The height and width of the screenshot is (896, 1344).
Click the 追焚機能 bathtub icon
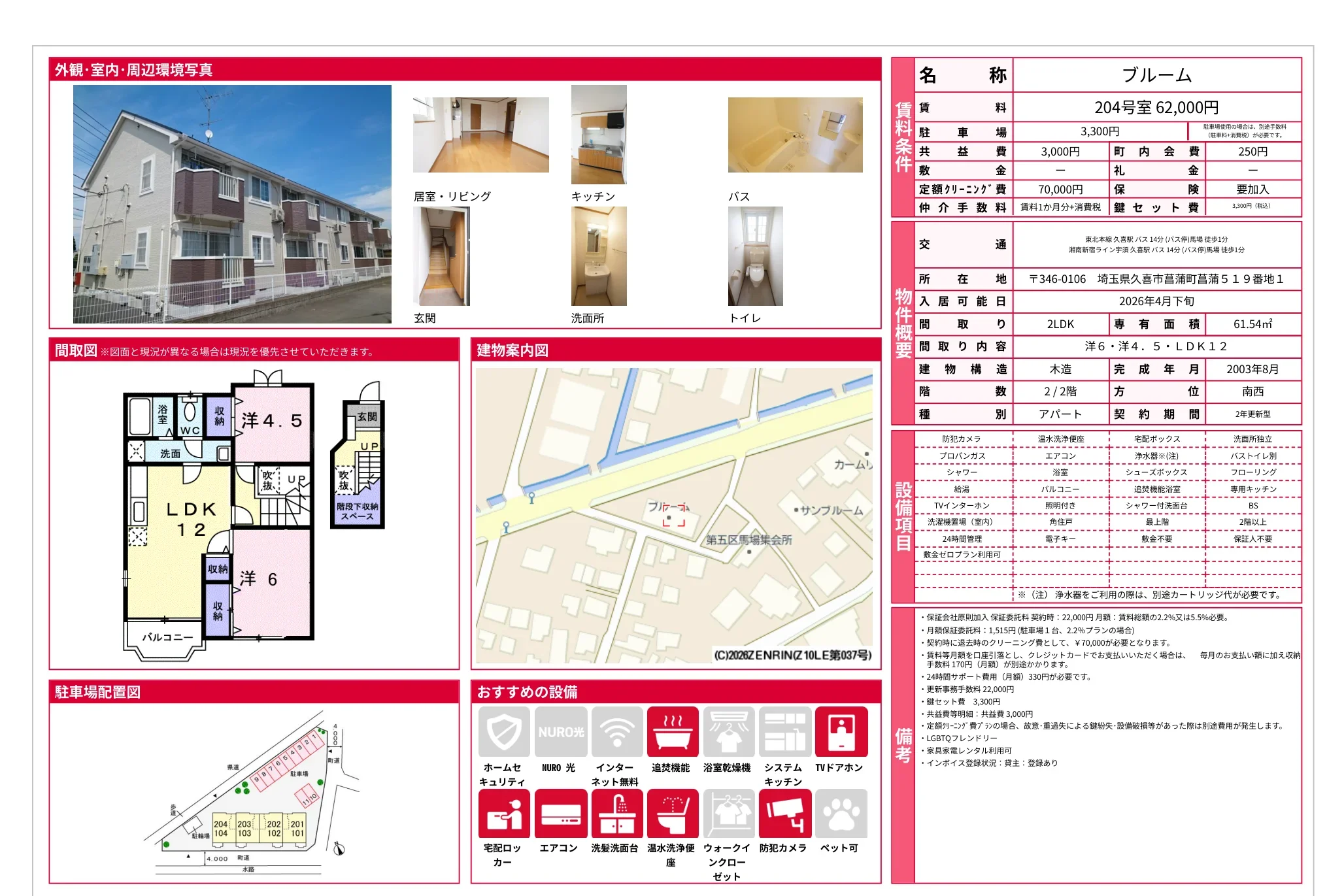673,732
